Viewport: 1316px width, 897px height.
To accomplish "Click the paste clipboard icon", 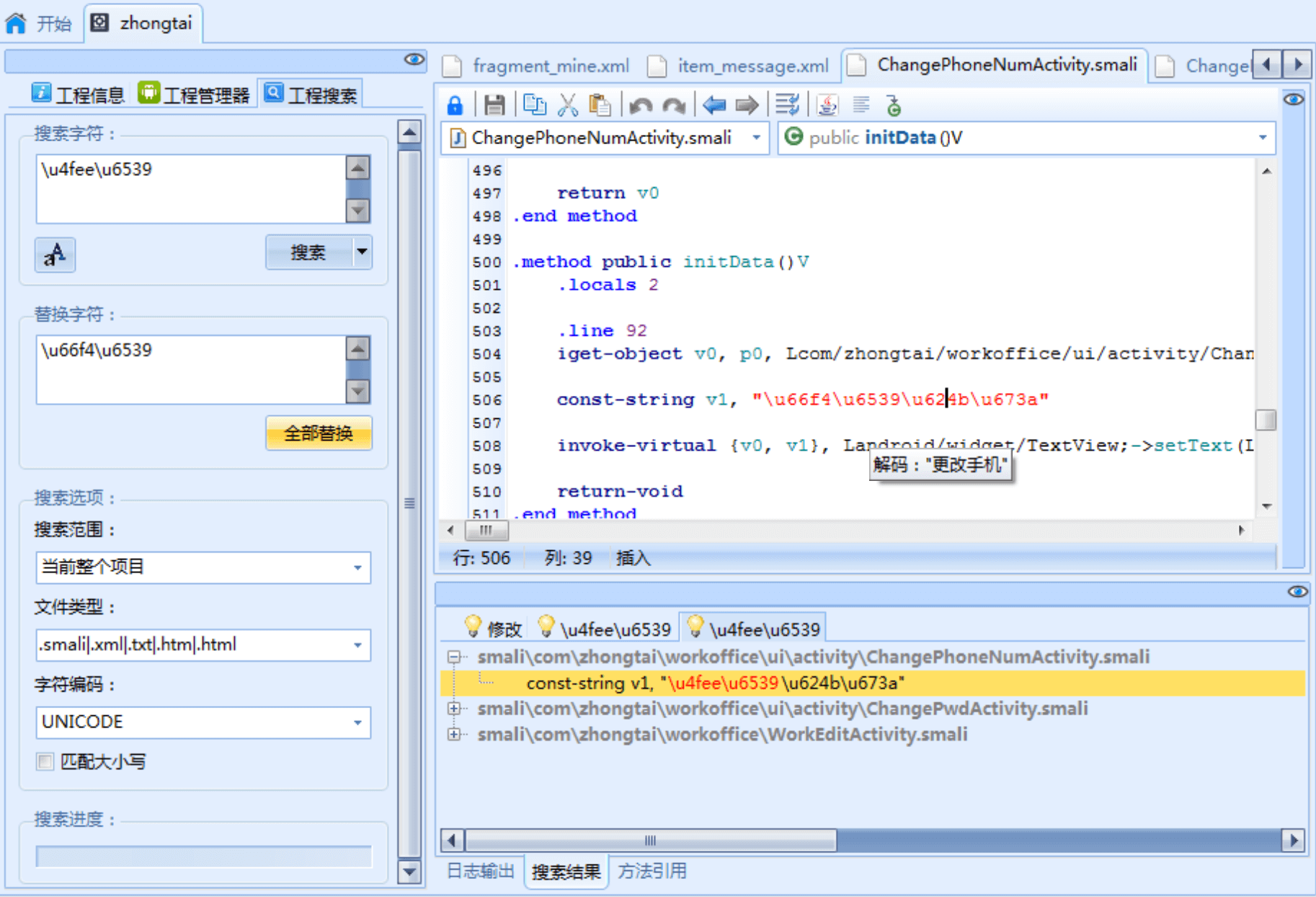I will [x=600, y=105].
